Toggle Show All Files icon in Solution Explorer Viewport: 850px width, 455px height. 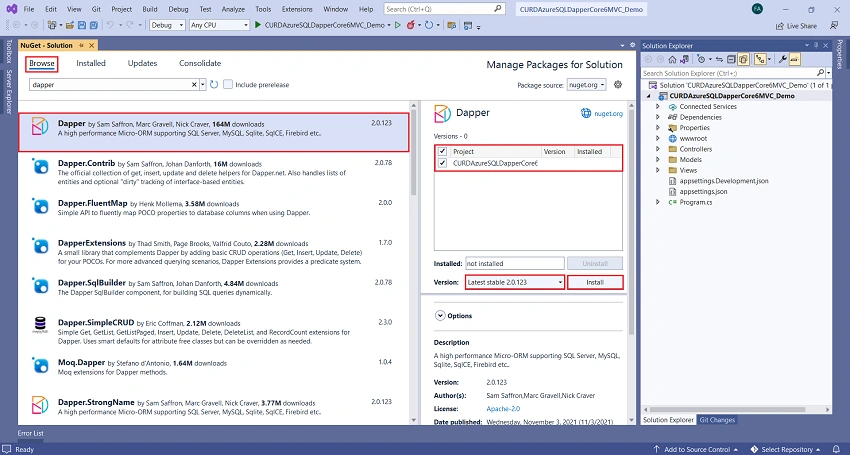coord(743,60)
